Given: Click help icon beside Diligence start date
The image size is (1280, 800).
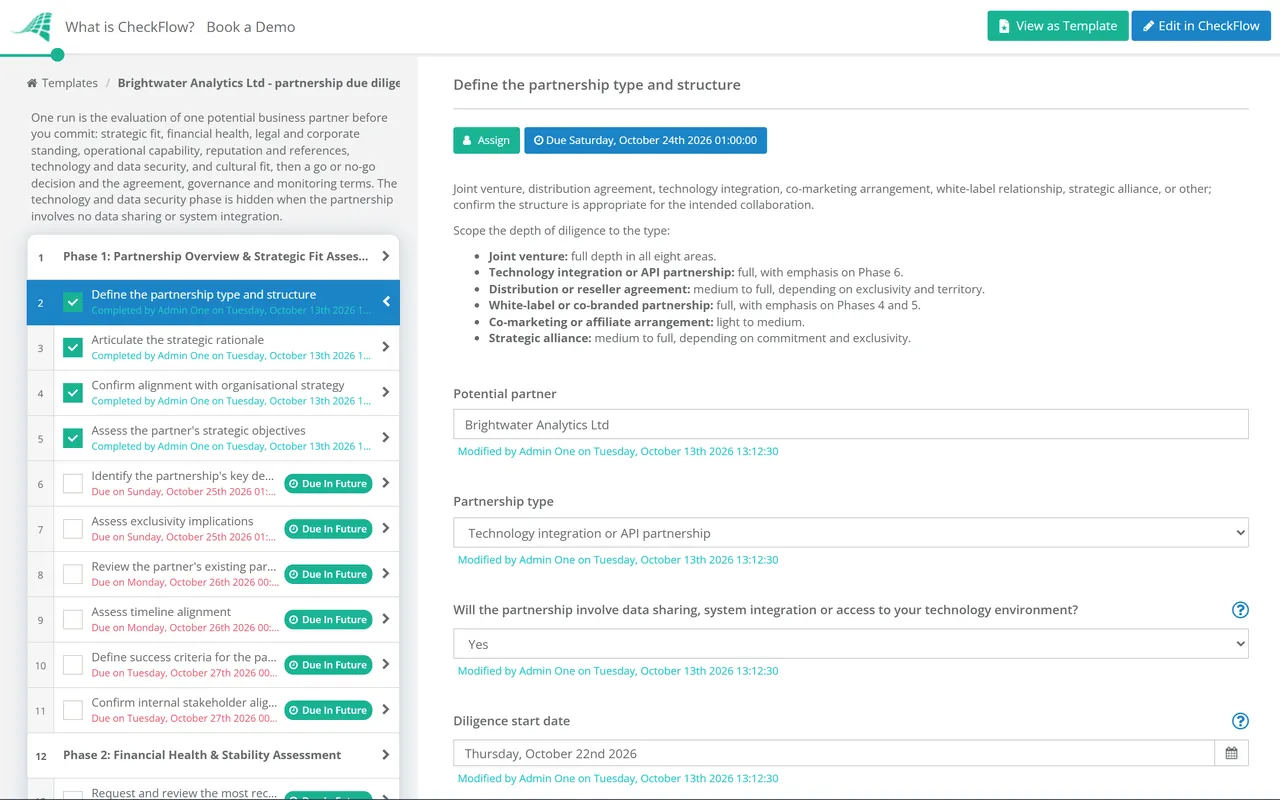Looking at the screenshot, I should 1240,721.
